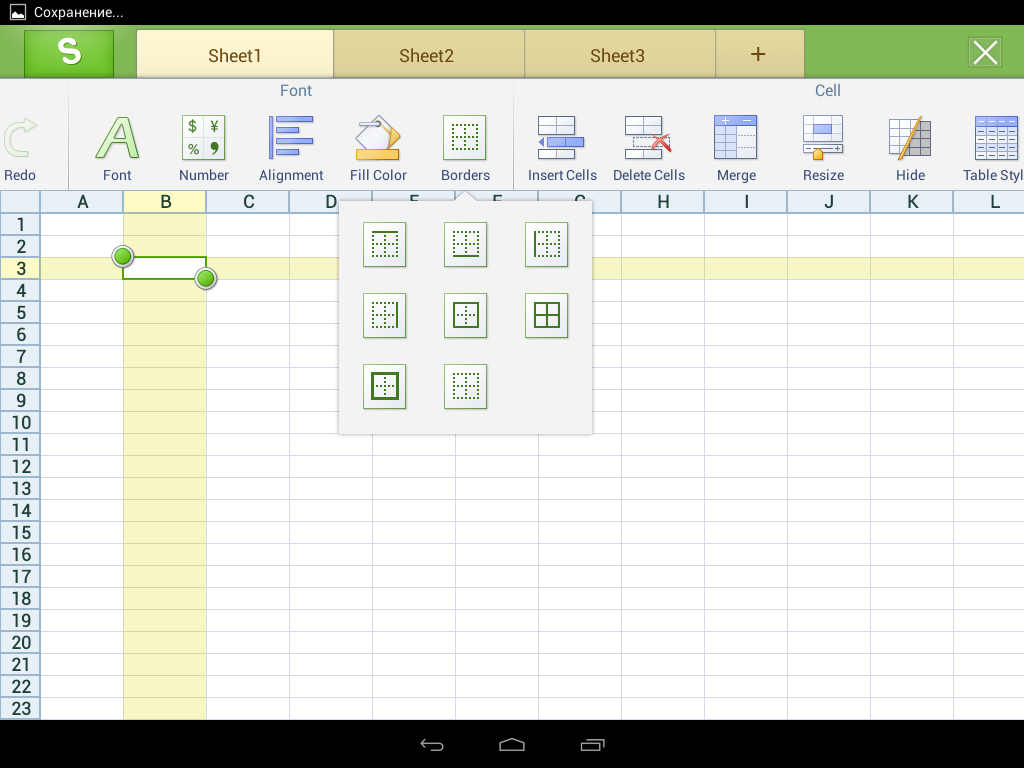The image size is (1024, 768).
Task: Switch to the Sheet3 tab
Action: pyautogui.click(x=617, y=55)
